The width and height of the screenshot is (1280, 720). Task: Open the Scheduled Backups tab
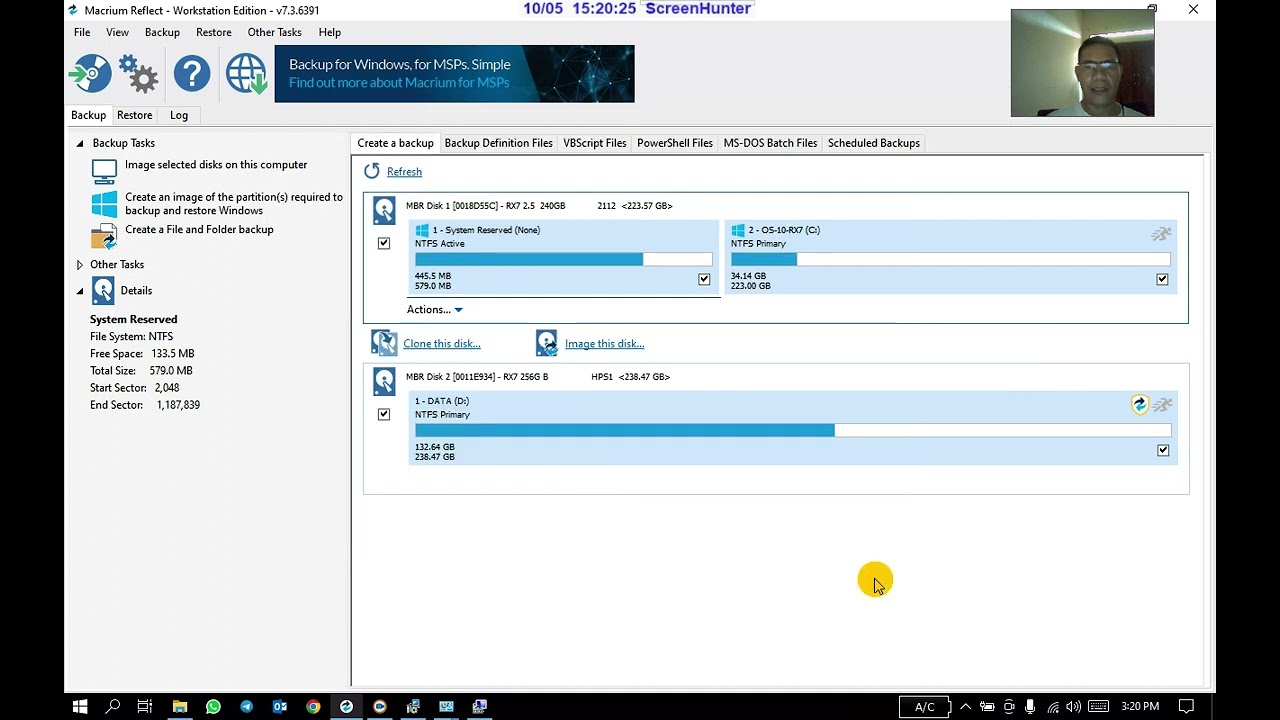pos(874,143)
